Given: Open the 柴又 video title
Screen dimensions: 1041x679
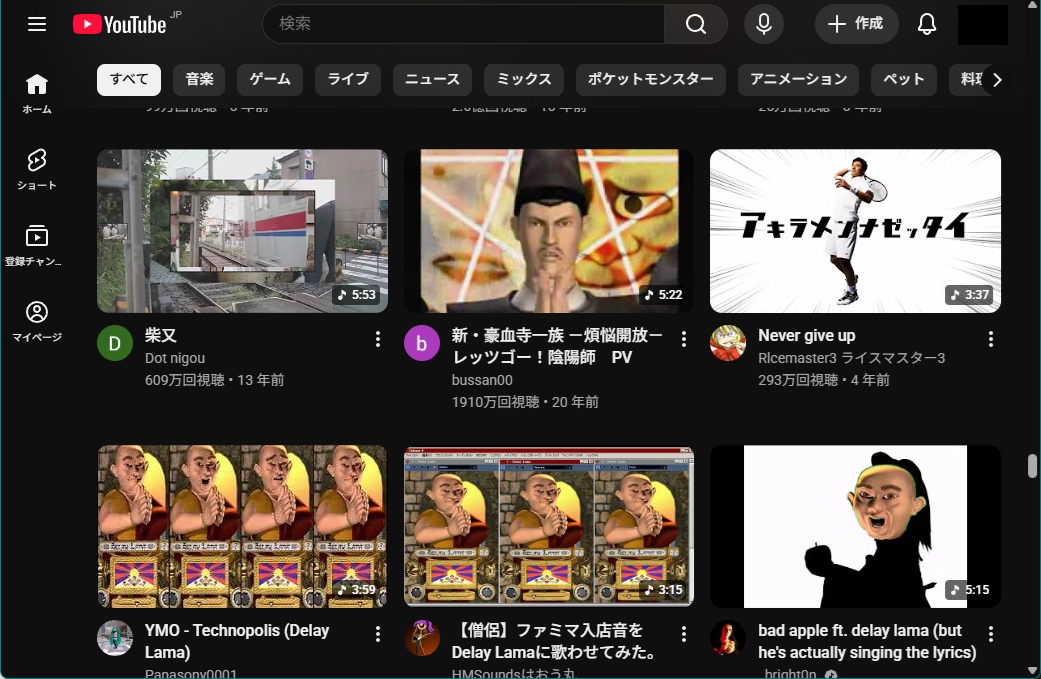Looking at the screenshot, I should click(161, 335).
